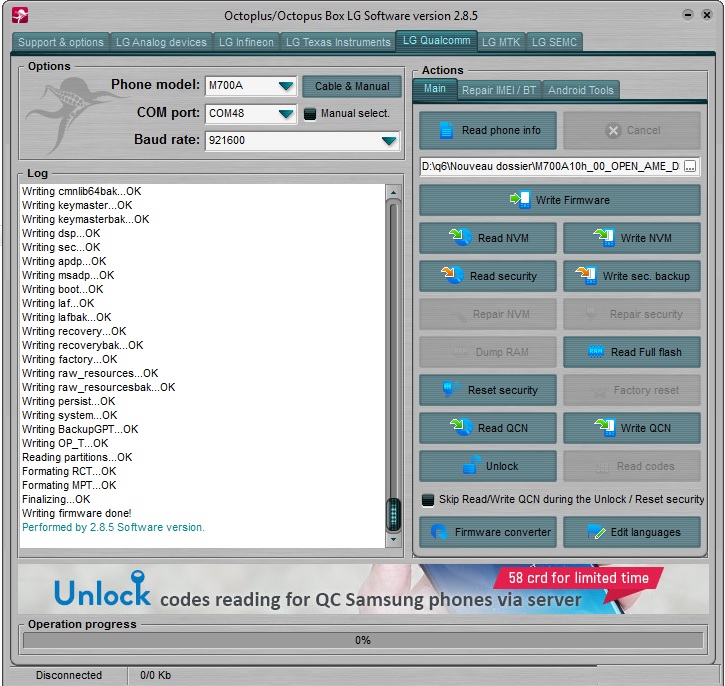
Task: Click the Unlock padlock icon
Action: point(471,465)
